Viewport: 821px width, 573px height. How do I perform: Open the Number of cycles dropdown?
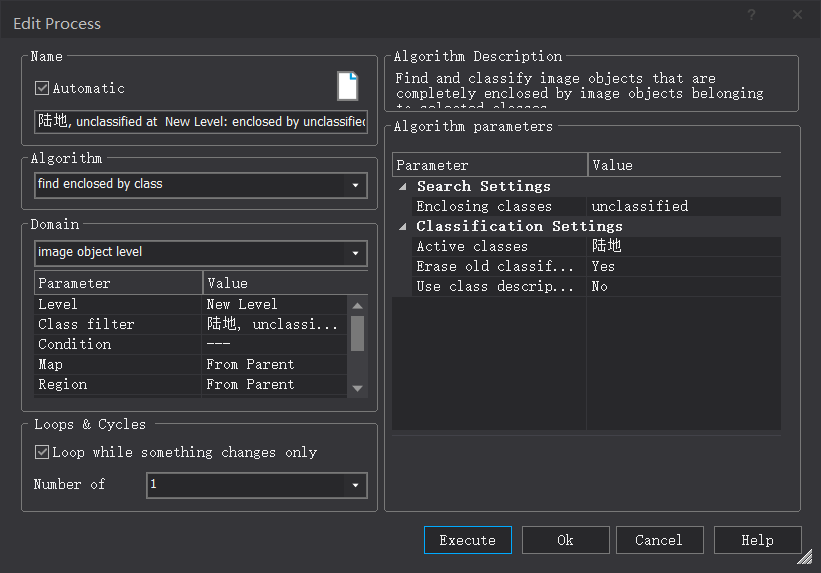coord(356,485)
